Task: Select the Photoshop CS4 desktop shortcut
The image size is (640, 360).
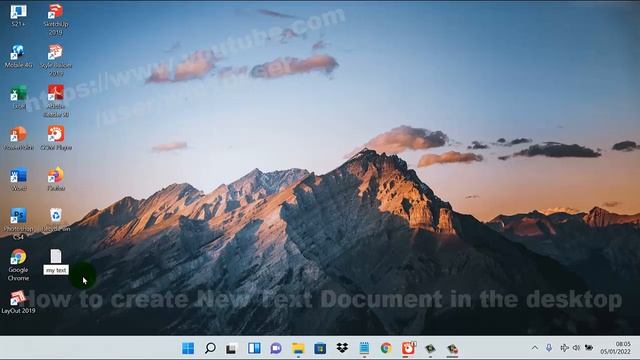Action: 18,224
